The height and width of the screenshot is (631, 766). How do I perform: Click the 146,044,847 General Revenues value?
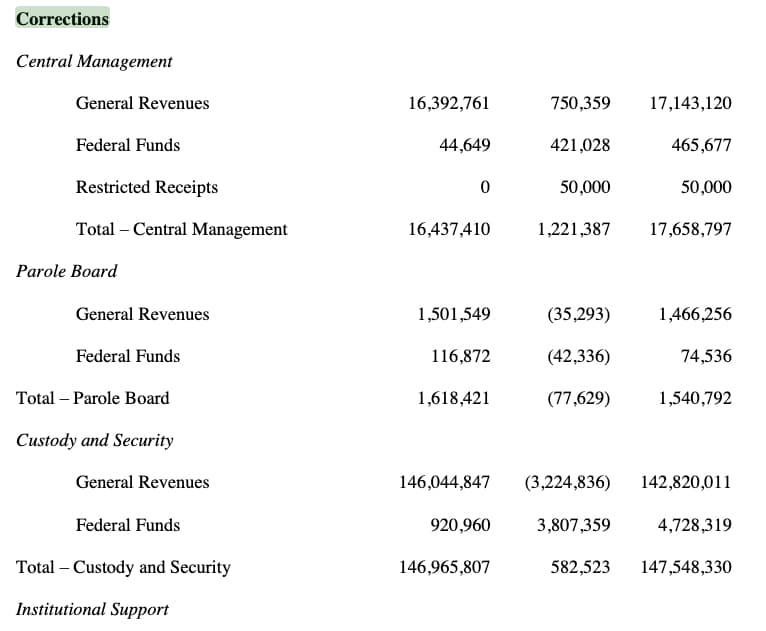444,483
